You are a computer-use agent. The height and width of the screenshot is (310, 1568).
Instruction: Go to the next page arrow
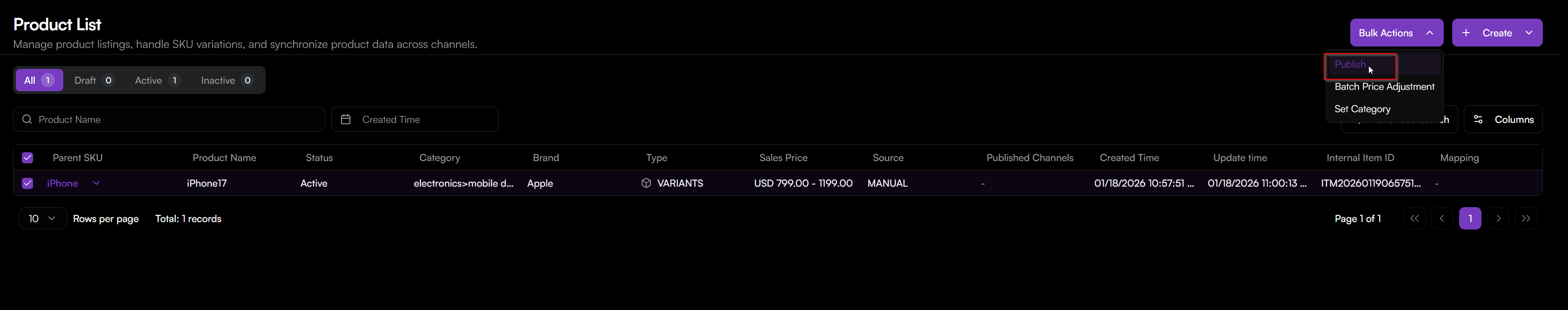[x=1498, y=219]
